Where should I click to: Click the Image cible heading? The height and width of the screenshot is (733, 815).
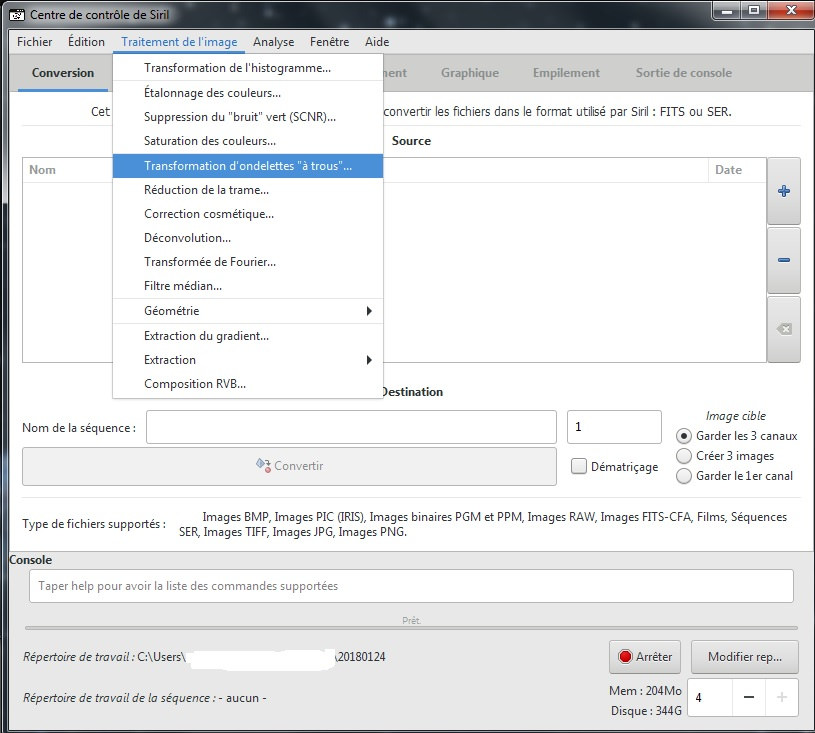(x=735, y=416)
